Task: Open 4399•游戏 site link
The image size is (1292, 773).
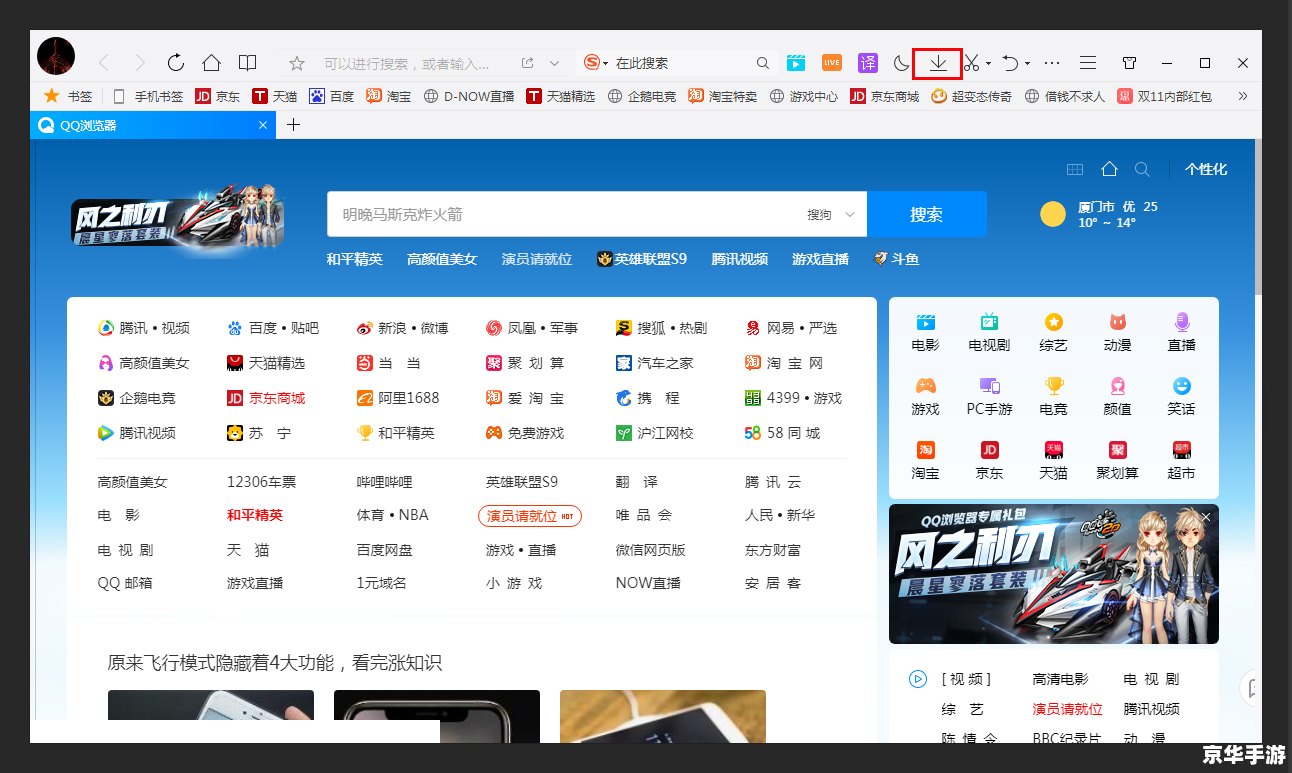Action: click(x=793, y=398)
